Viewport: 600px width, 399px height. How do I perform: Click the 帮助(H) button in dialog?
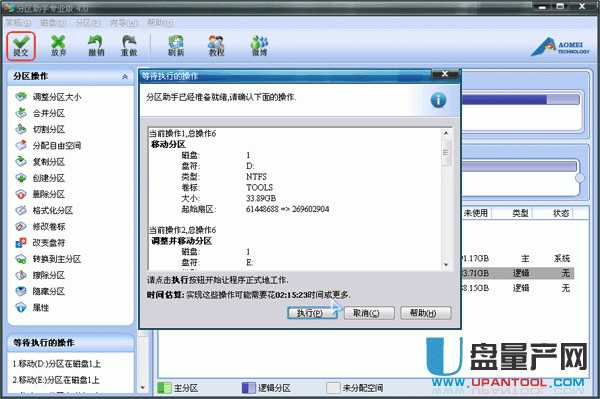tap(426, 313)
